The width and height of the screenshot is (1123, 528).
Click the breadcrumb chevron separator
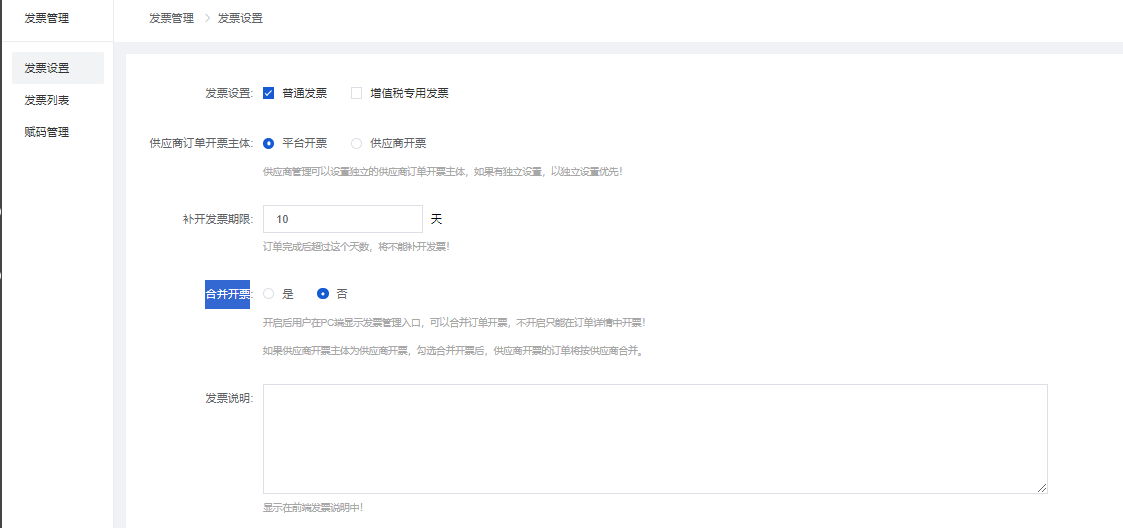pos(206,18)
